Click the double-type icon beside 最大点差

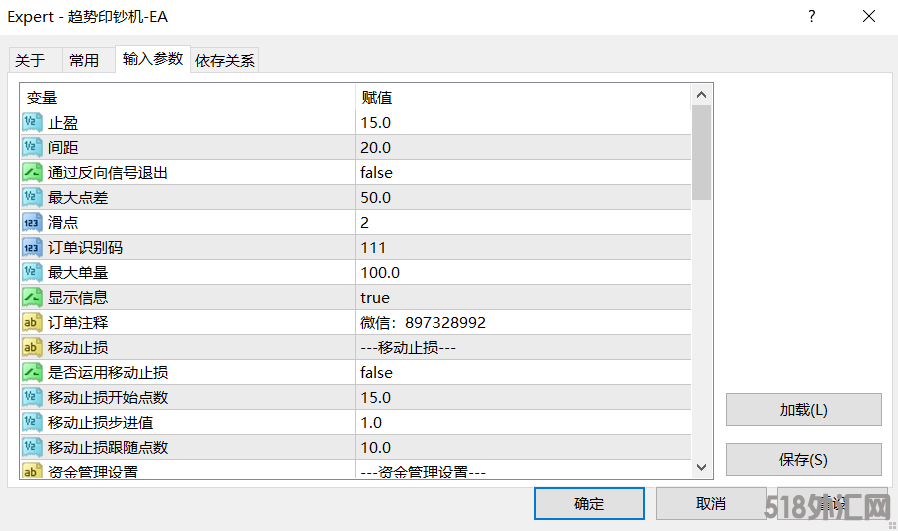tap(32, 198)
